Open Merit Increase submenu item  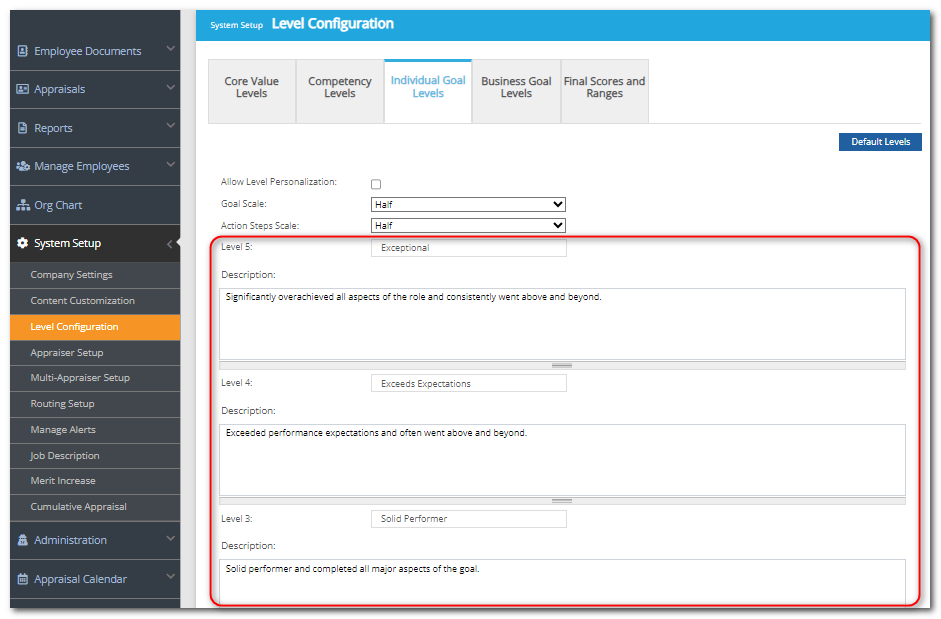95,481
